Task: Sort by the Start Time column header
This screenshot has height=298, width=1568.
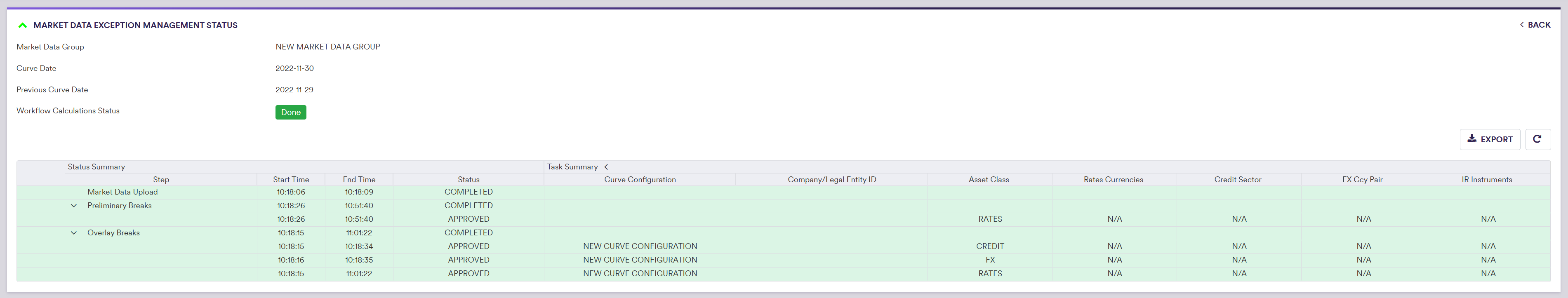Action: (290, 179)
